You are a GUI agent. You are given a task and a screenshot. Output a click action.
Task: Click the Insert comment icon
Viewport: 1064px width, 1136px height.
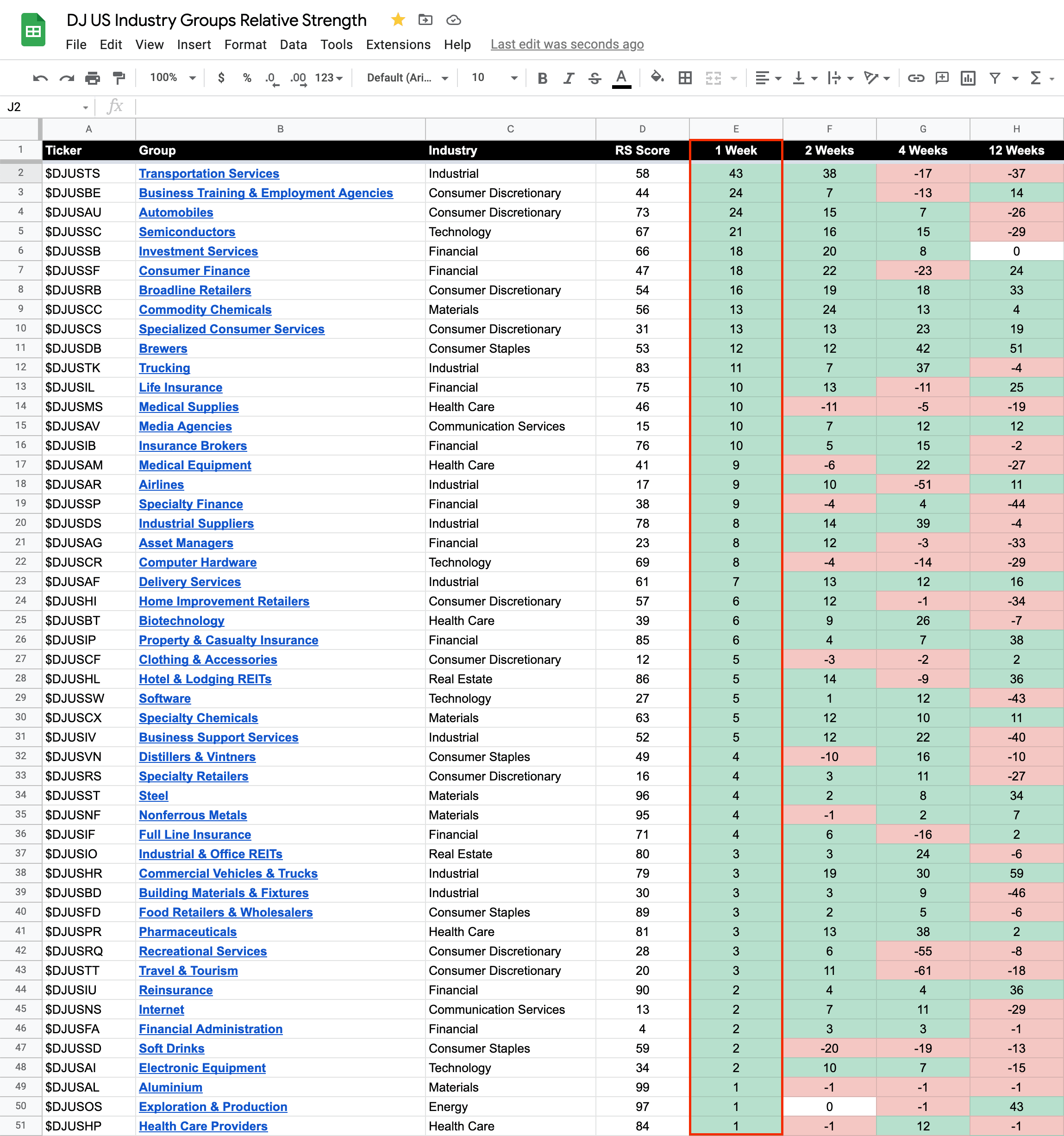coord(942,78)
